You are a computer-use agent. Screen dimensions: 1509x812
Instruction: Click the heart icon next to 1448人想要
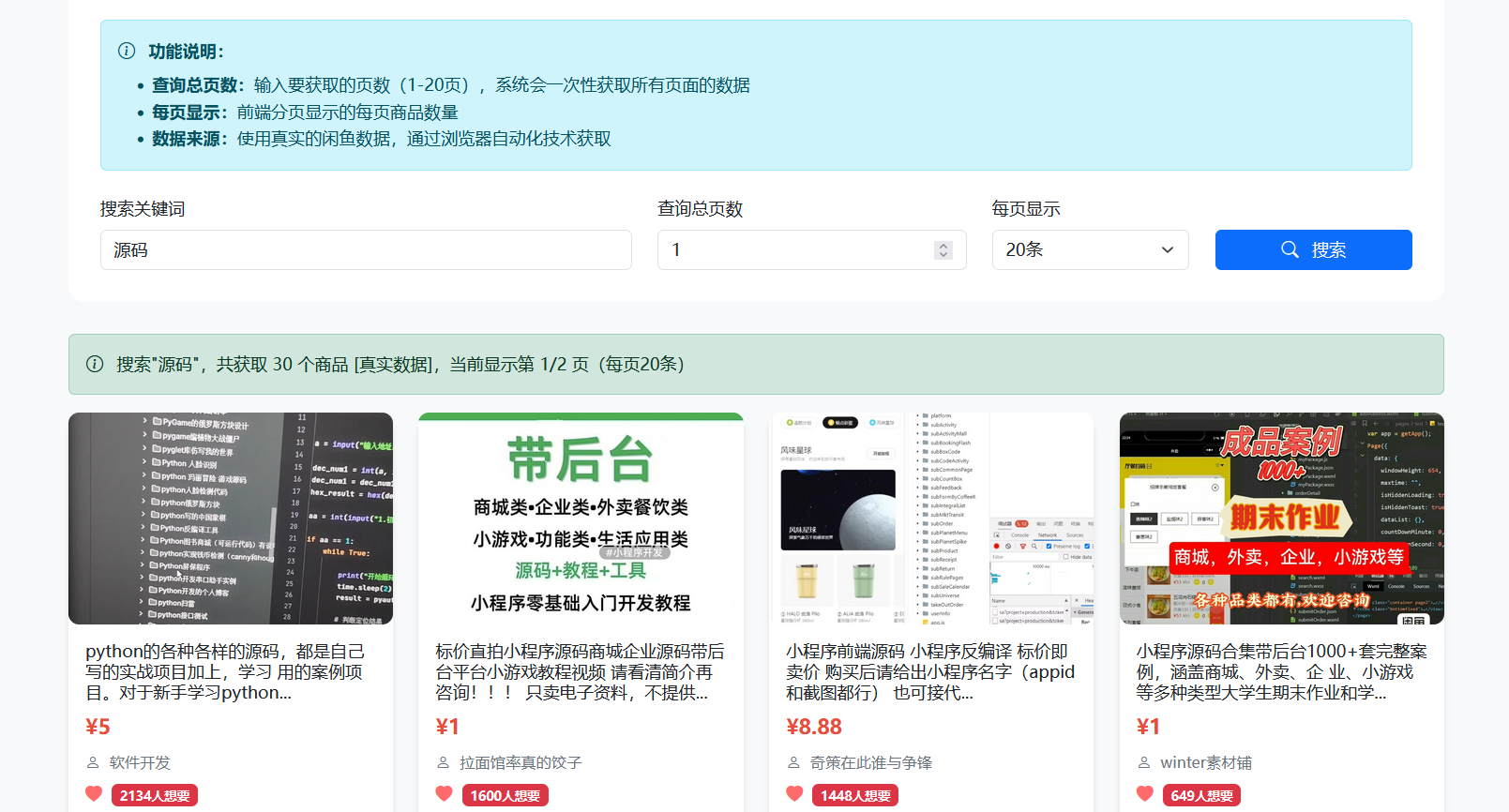coord(794,794)
